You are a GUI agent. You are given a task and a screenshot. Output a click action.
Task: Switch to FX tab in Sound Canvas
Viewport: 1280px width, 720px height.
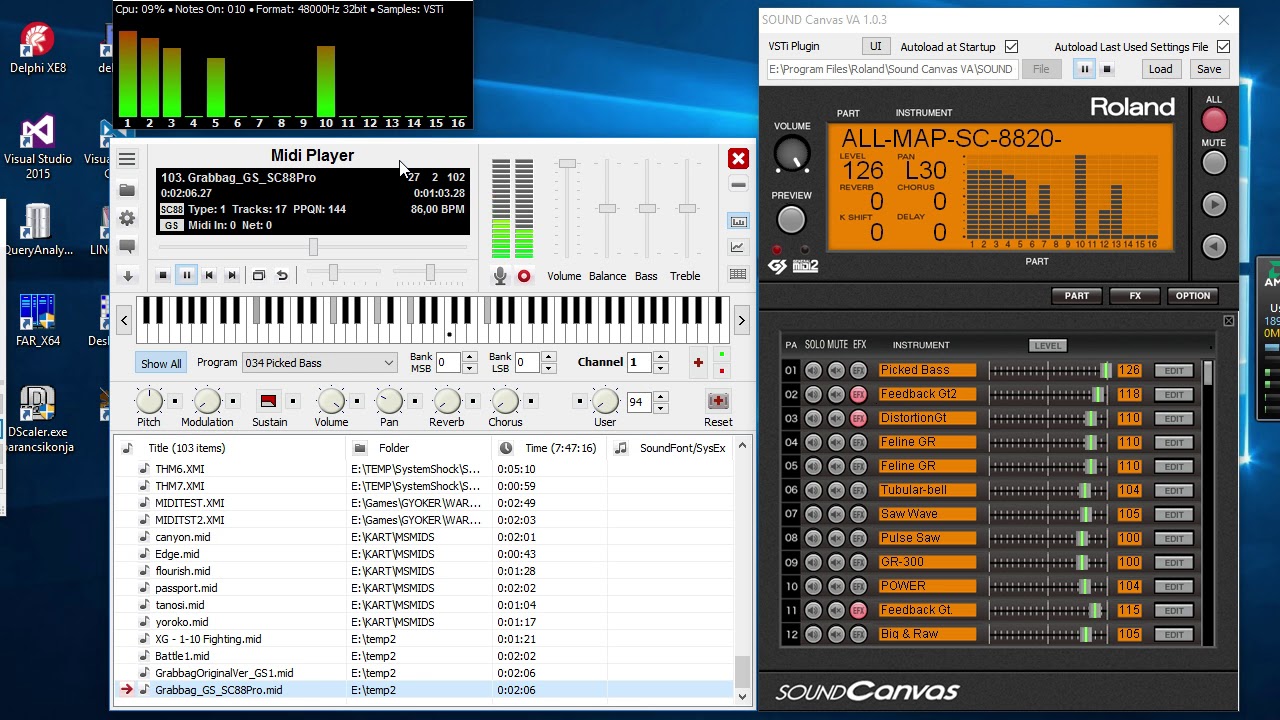click(x=1135, y=296)
